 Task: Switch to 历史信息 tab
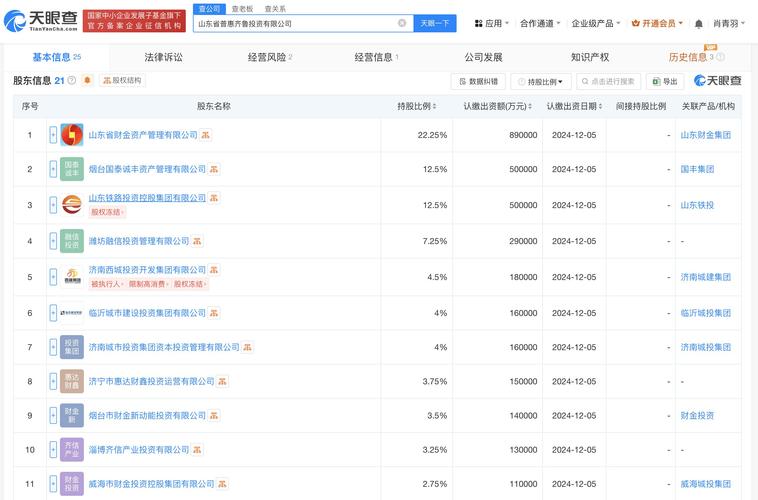(696, 57)
